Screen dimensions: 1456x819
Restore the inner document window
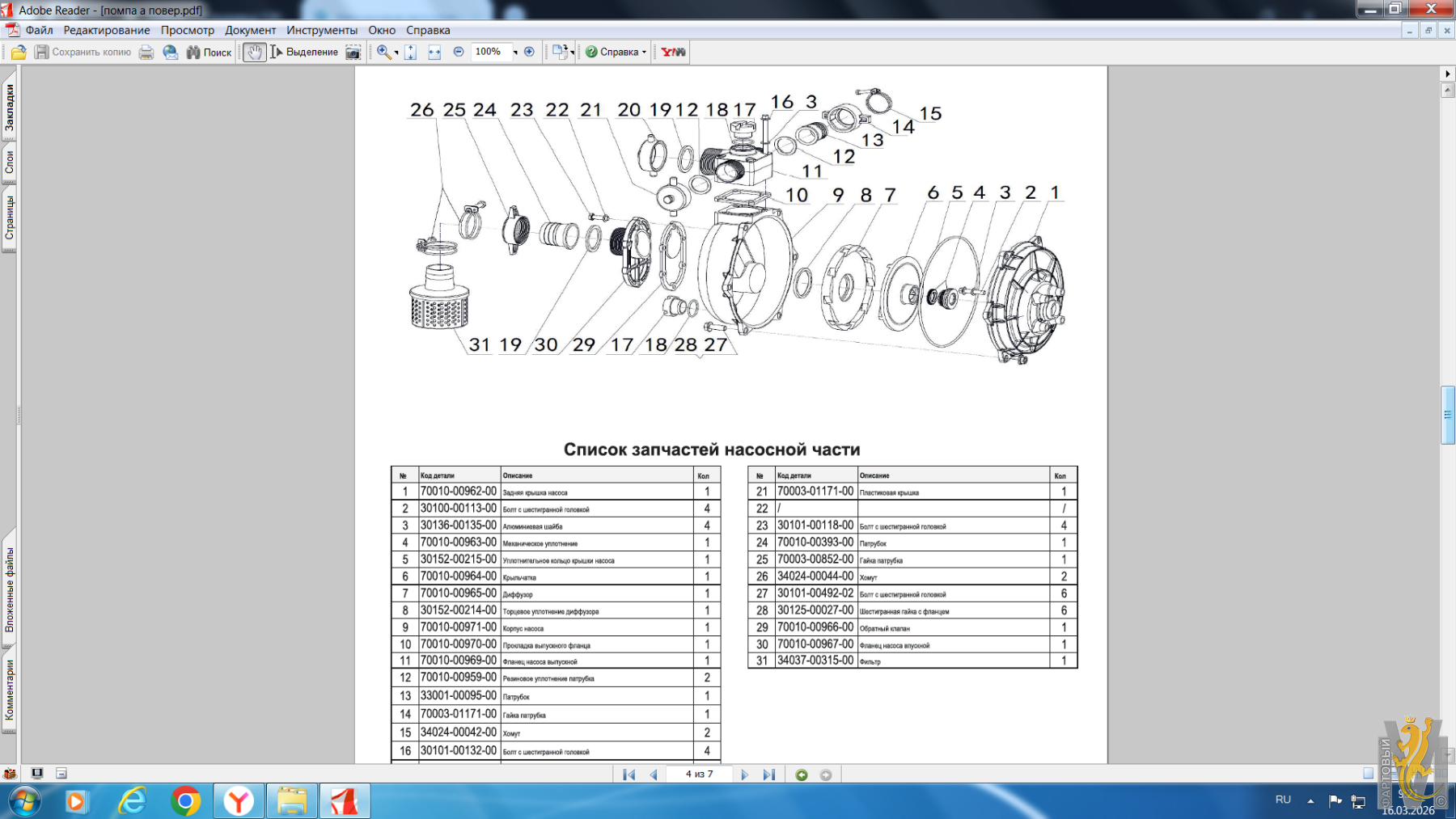coord(1428,30)
